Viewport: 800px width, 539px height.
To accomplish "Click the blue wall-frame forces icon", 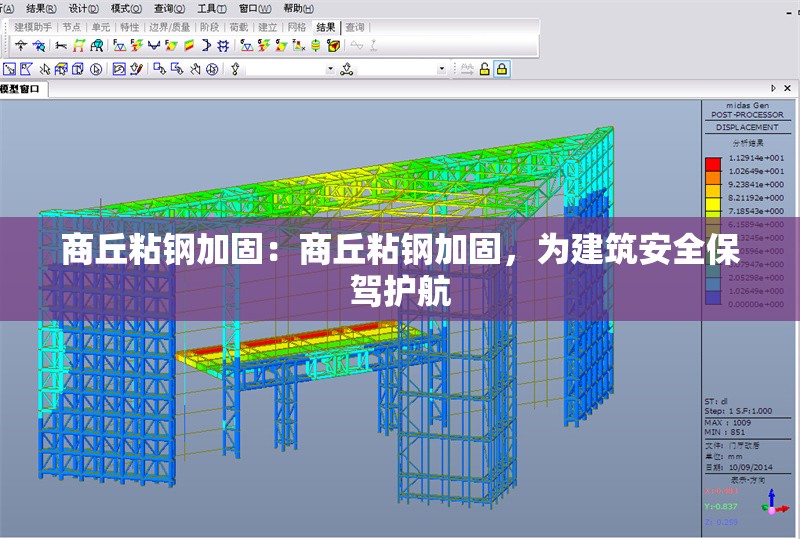I will coord(223,46).
